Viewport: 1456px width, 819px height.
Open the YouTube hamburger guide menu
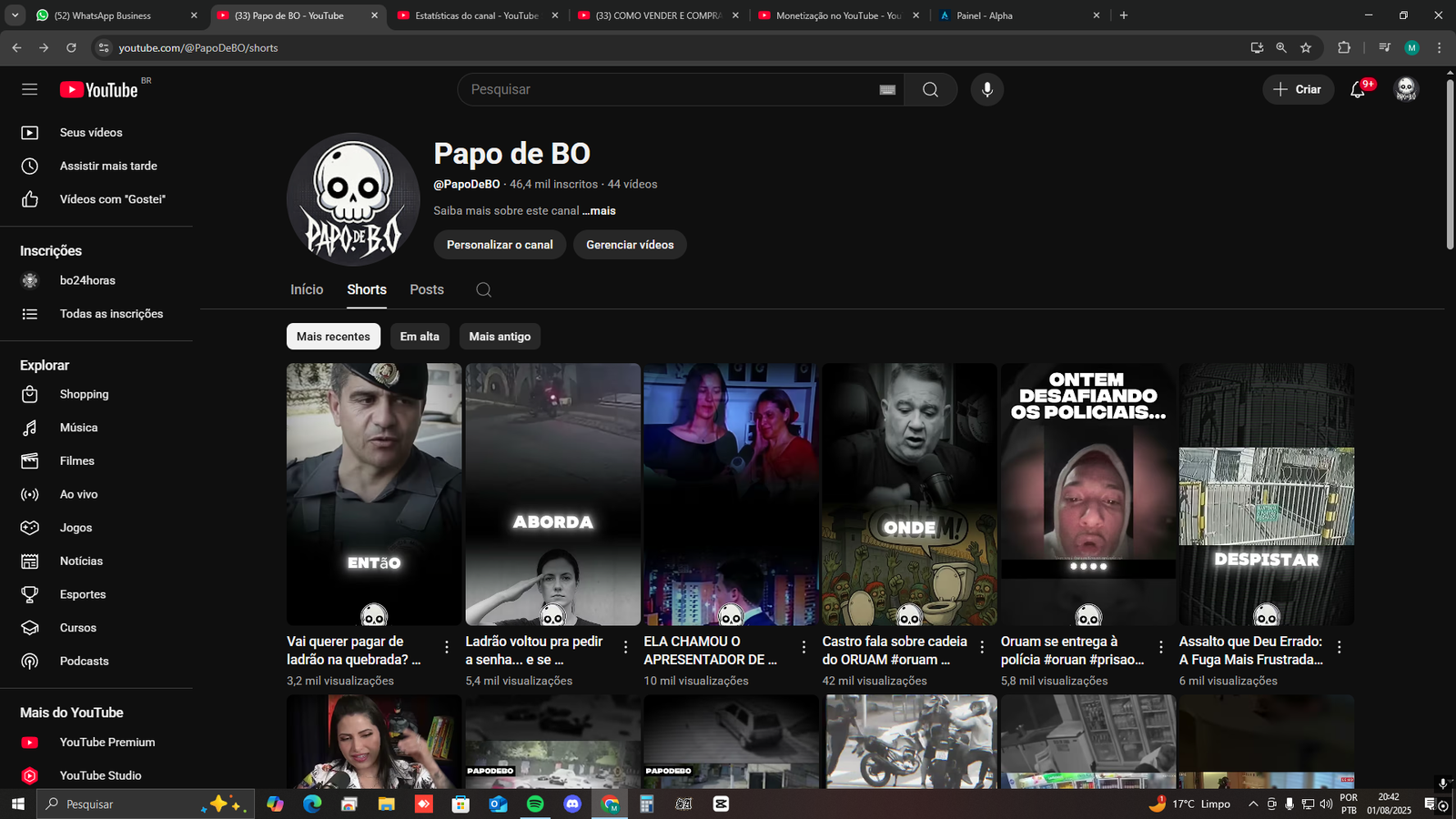[30, 89]
